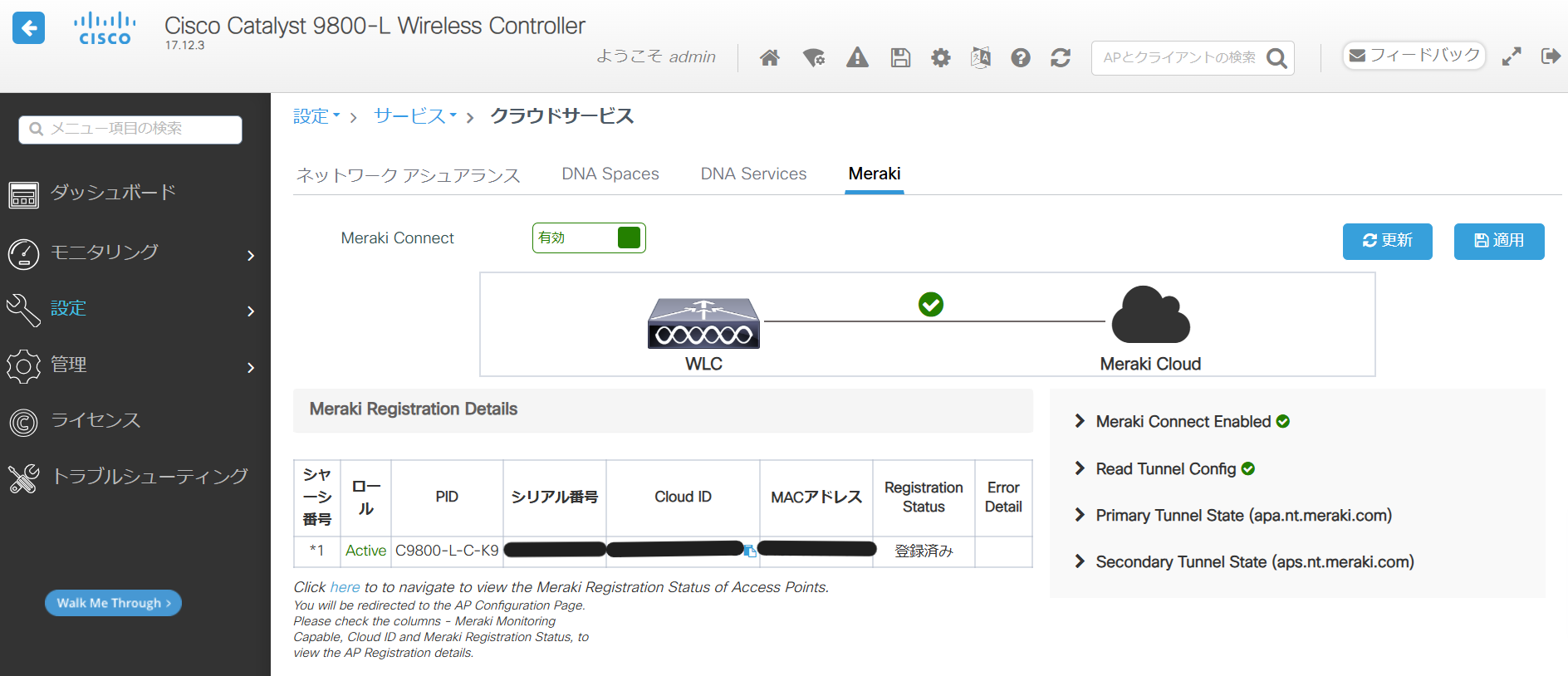This screenshot has width=1568, height=676.
Task: Copy Cloud ID with the copy icon
Action: (750, 551)
